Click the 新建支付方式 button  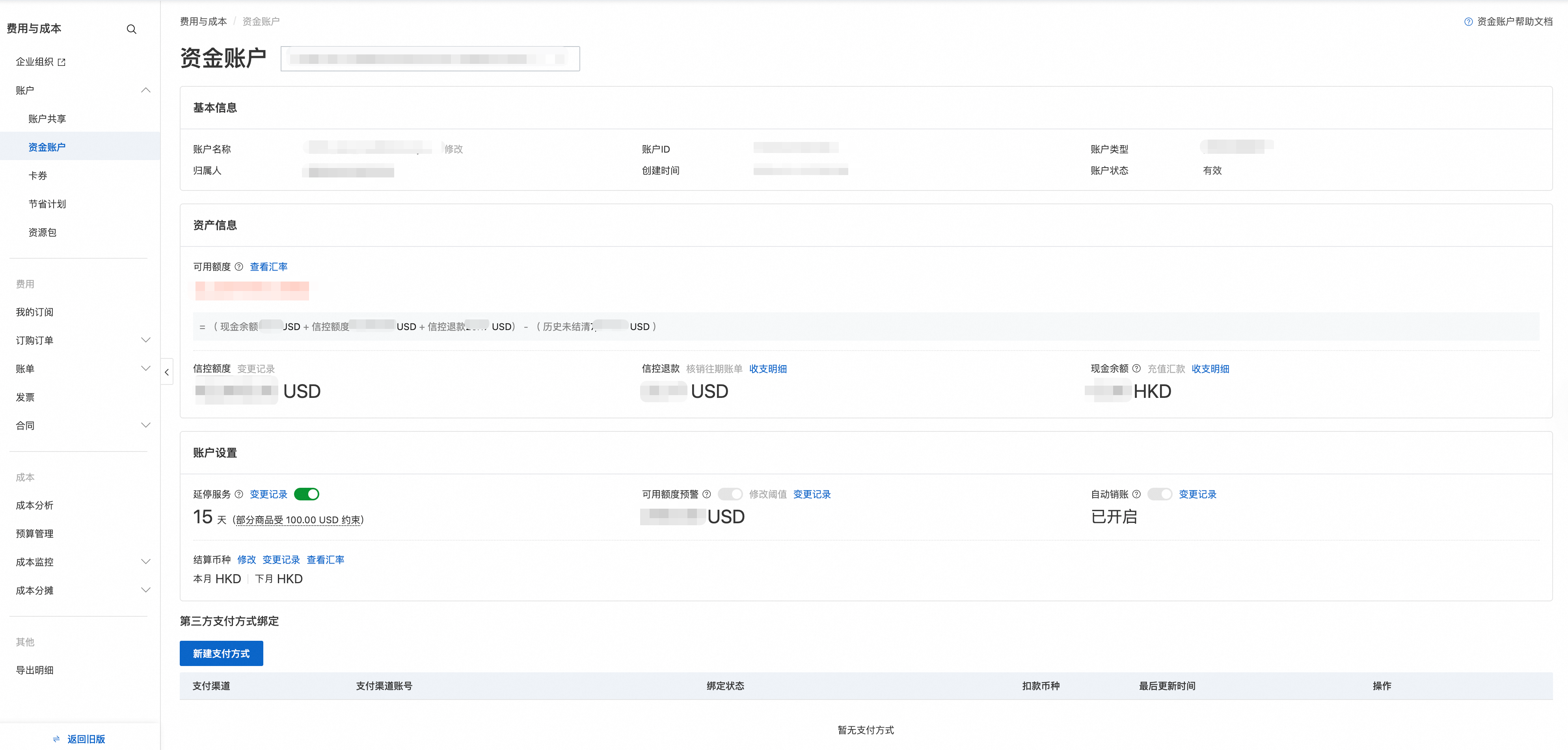tap(221, 653)
